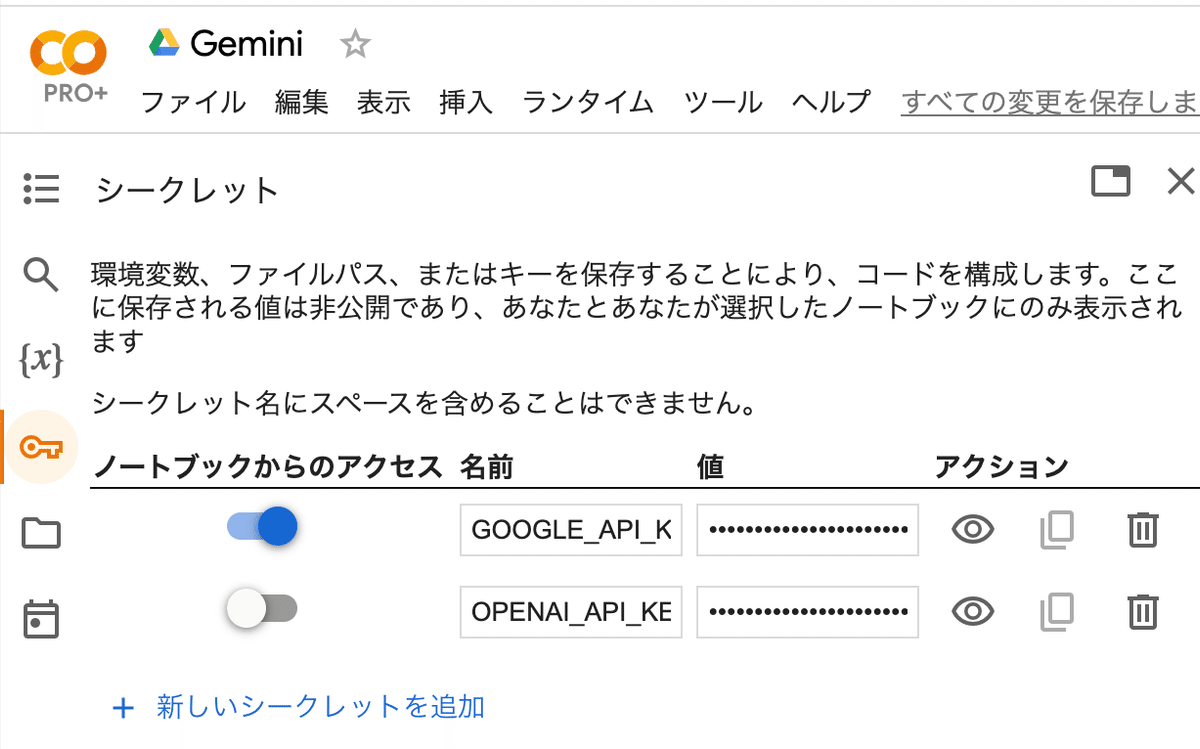Reveal the OPENAI_API_KEY value with eye icon
This screenshot has height=749, width=1200.
[x=972, y=611]
